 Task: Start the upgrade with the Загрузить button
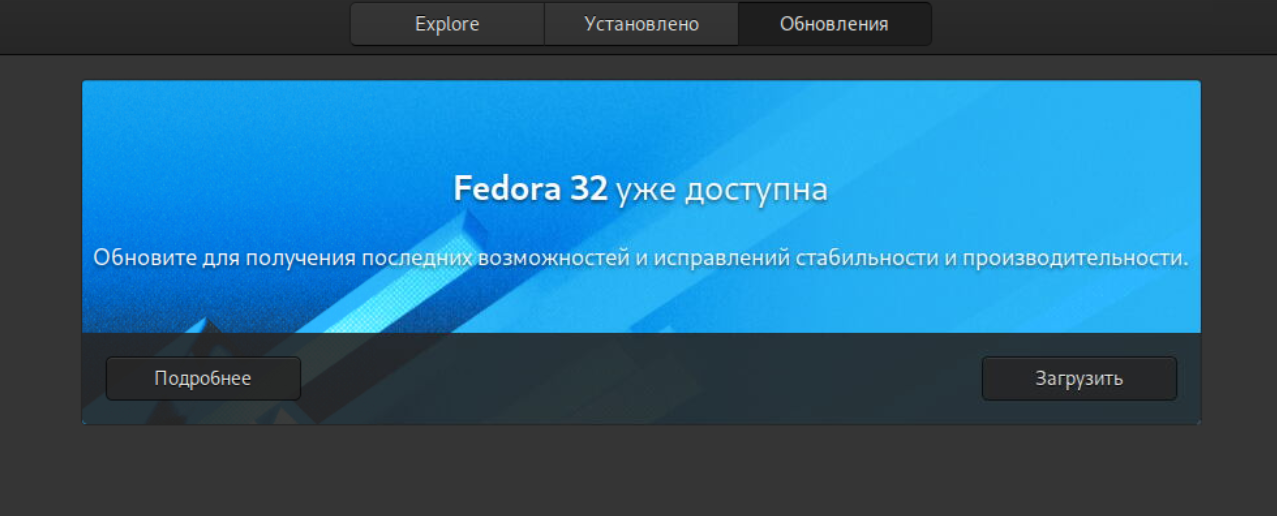pyautogui.click(x=1079, y=378)
